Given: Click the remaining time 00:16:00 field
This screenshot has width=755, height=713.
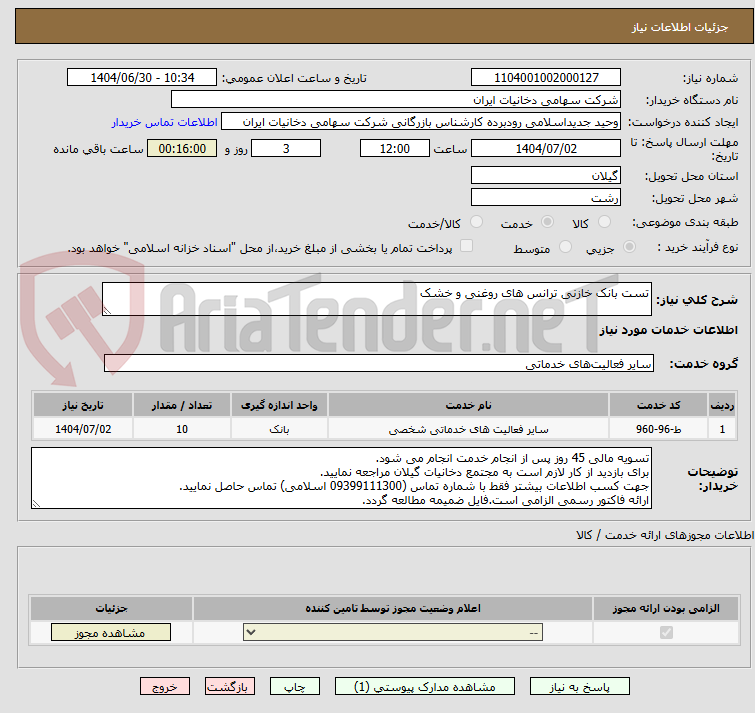Looking at the screenshot, I should point(182,148).
